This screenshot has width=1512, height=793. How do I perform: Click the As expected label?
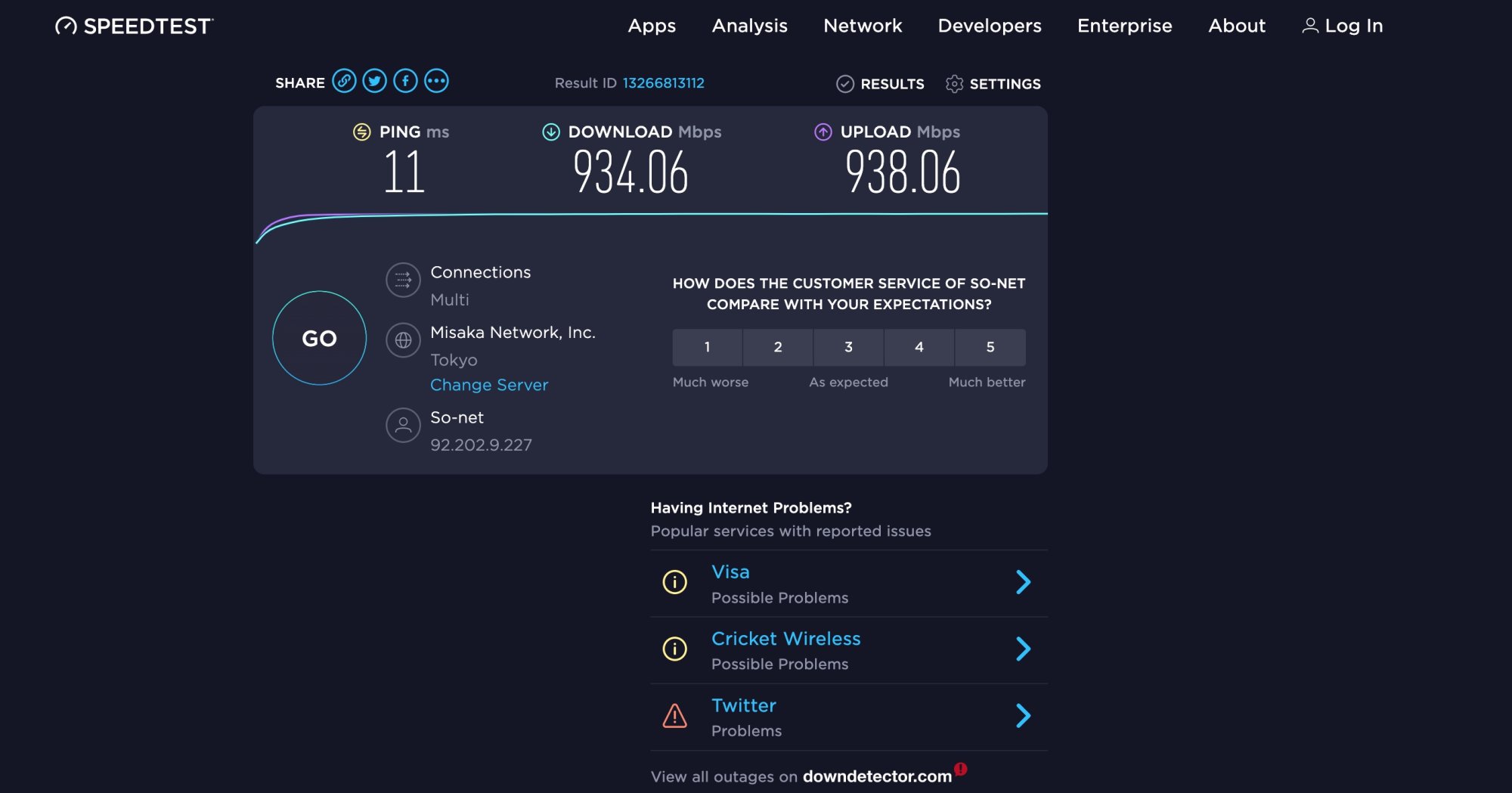click(x=848, y=383)
